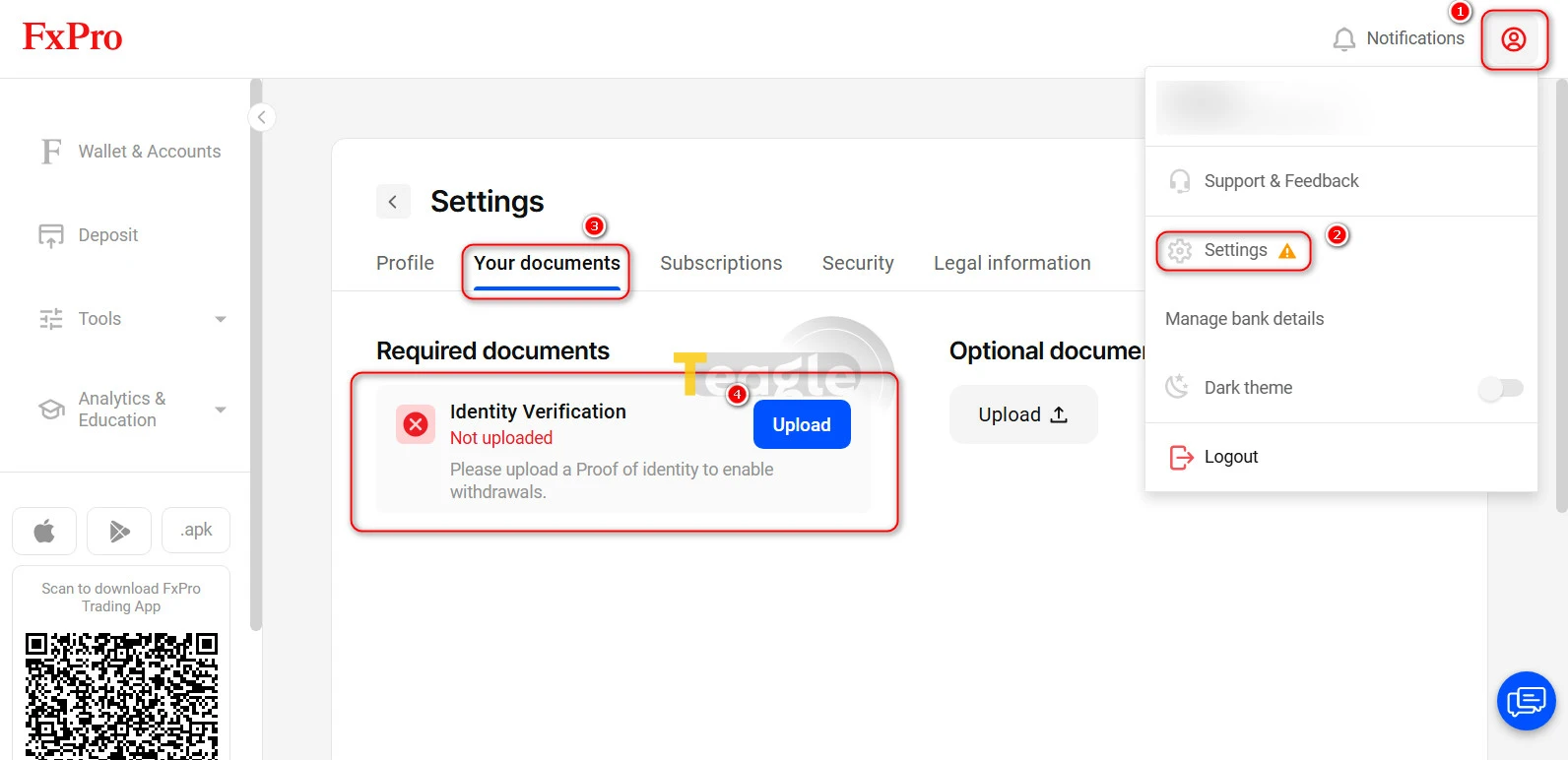Click the Notifications bell icon
Viewport: 1568px width, 760px height.
coord(1344,39)
